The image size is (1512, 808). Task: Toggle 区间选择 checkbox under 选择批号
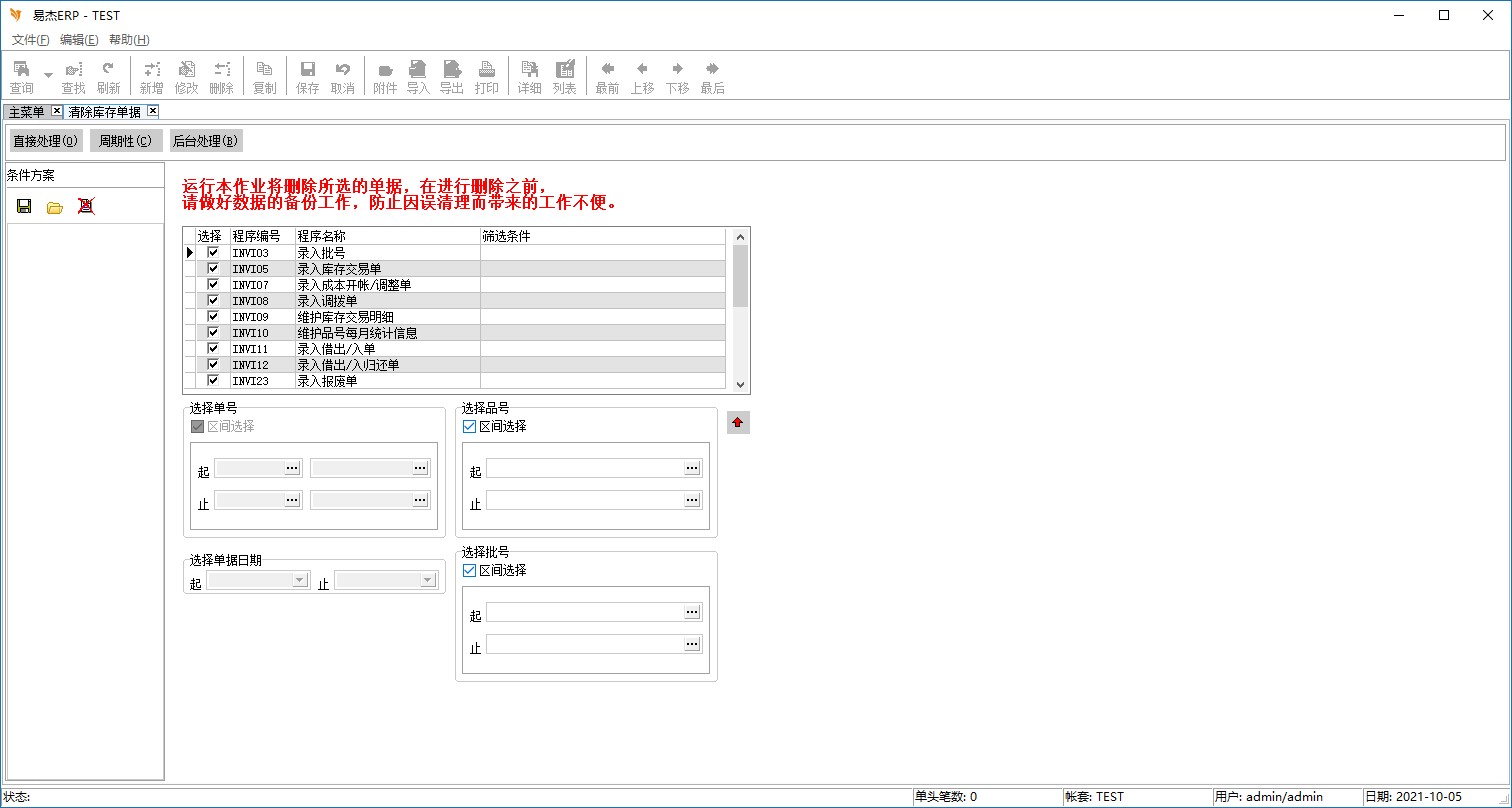point(470,570)
